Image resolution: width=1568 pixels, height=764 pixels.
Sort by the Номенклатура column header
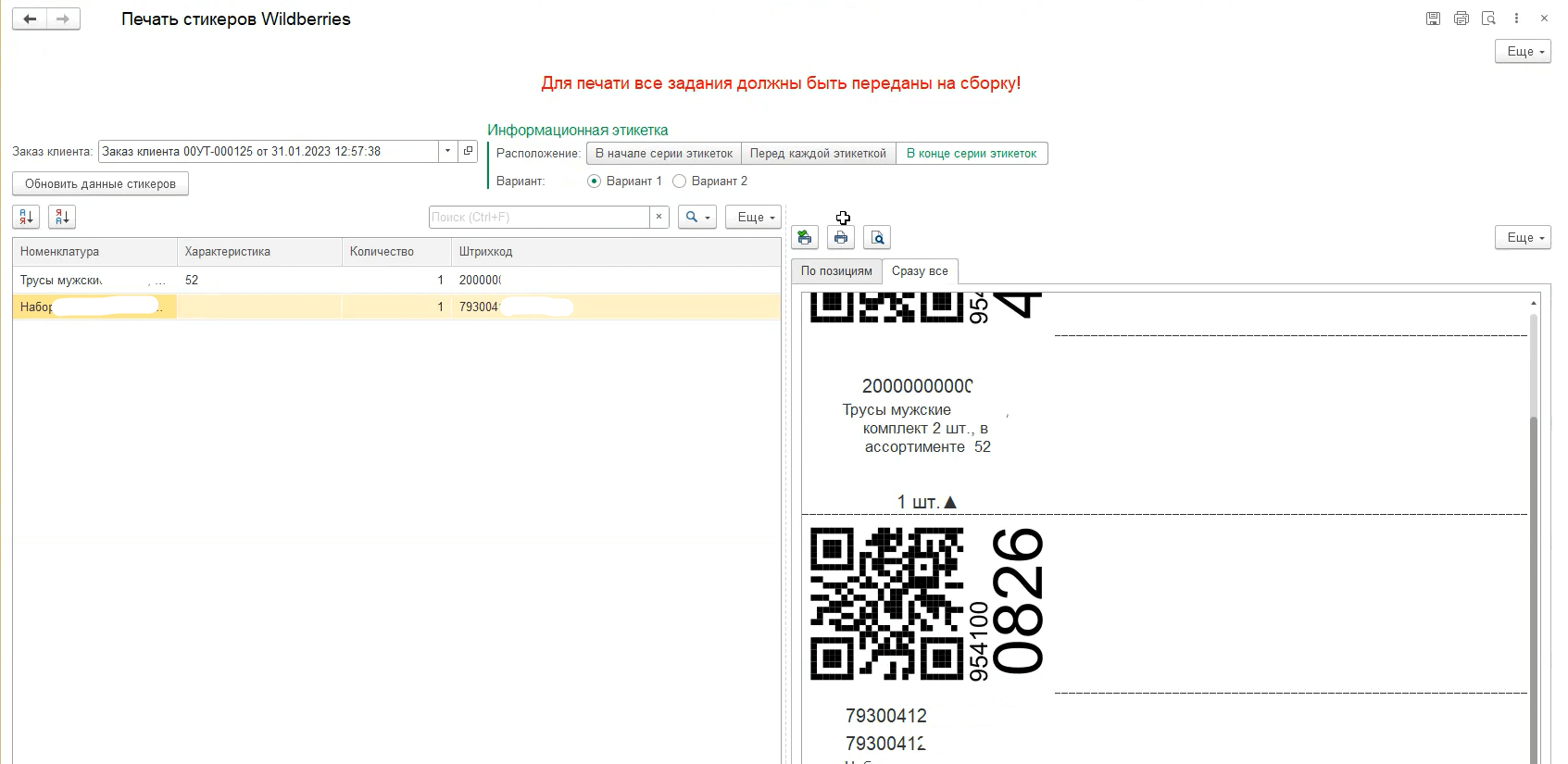94,252
